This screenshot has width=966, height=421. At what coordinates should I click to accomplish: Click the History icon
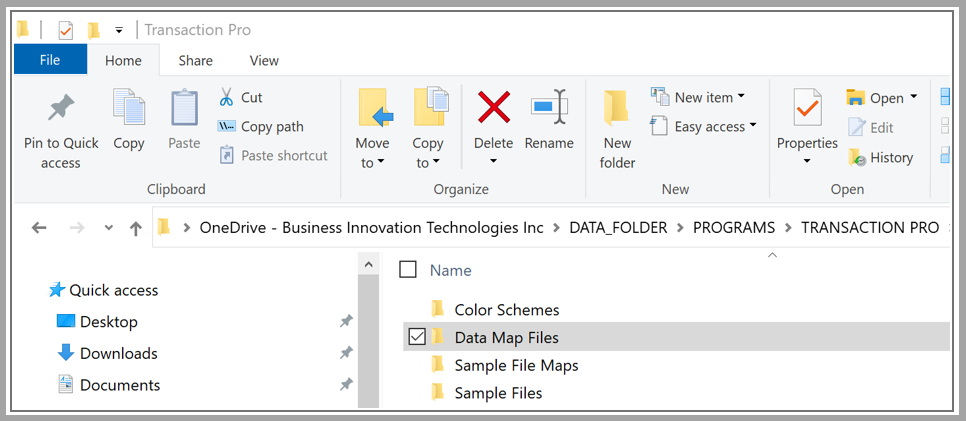pos(857,157)
